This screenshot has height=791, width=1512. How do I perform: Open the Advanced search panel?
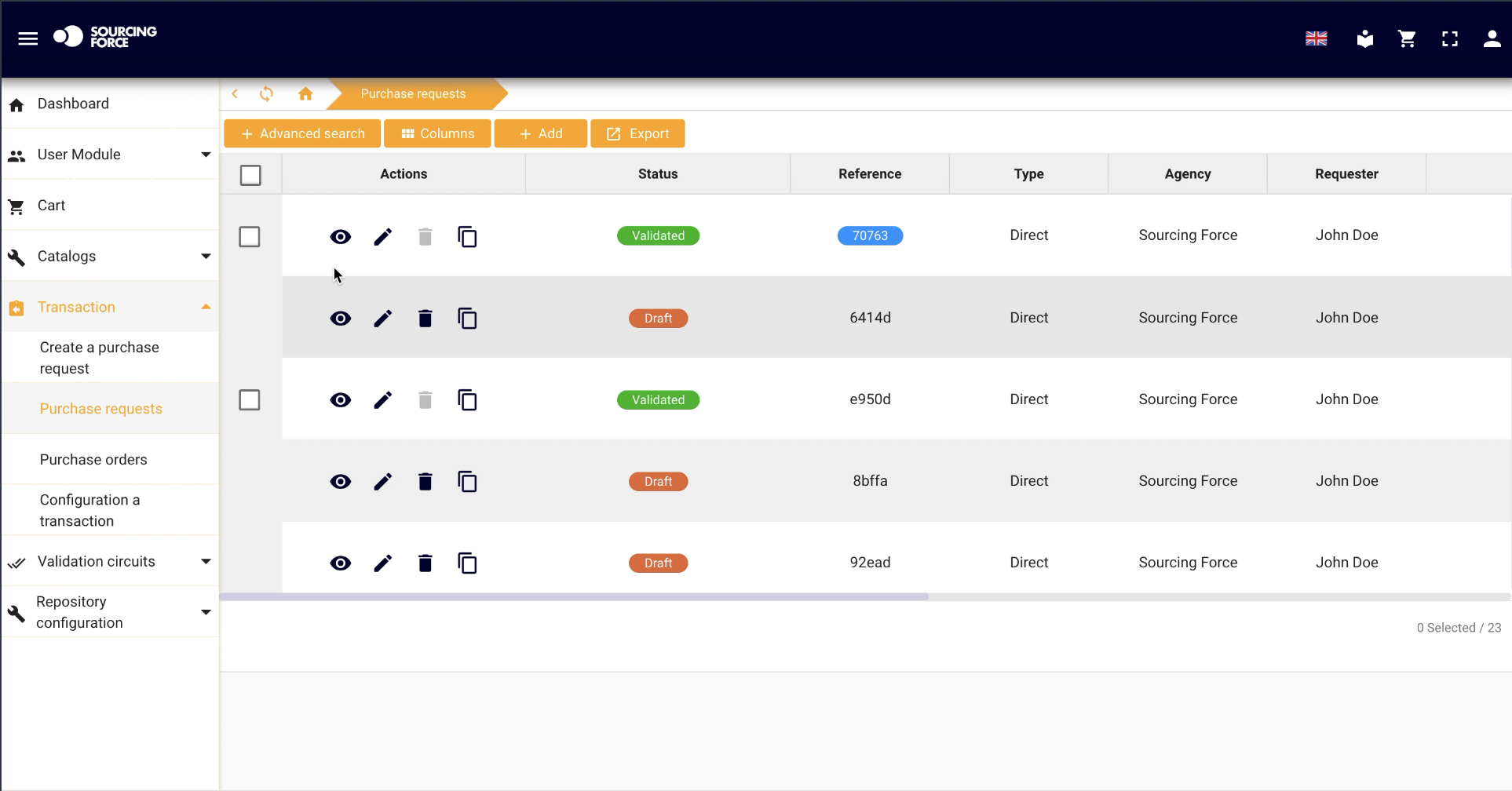302,133
